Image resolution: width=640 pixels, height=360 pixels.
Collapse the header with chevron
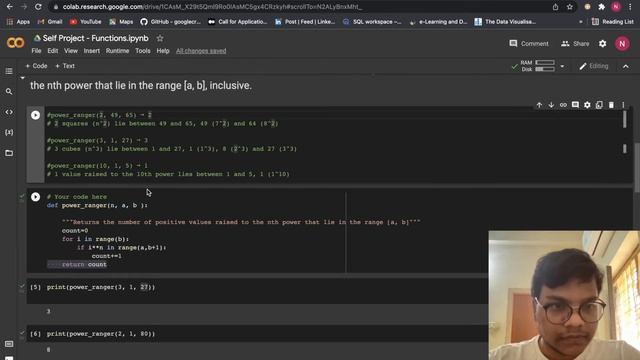point(626,66)
